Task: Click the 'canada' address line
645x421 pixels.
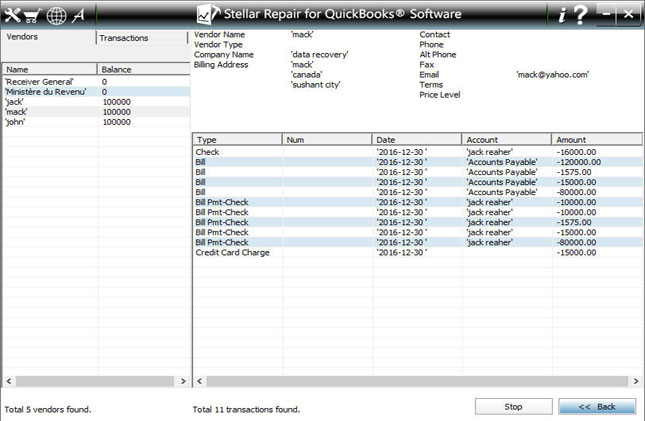Action: tap(306, 74)
